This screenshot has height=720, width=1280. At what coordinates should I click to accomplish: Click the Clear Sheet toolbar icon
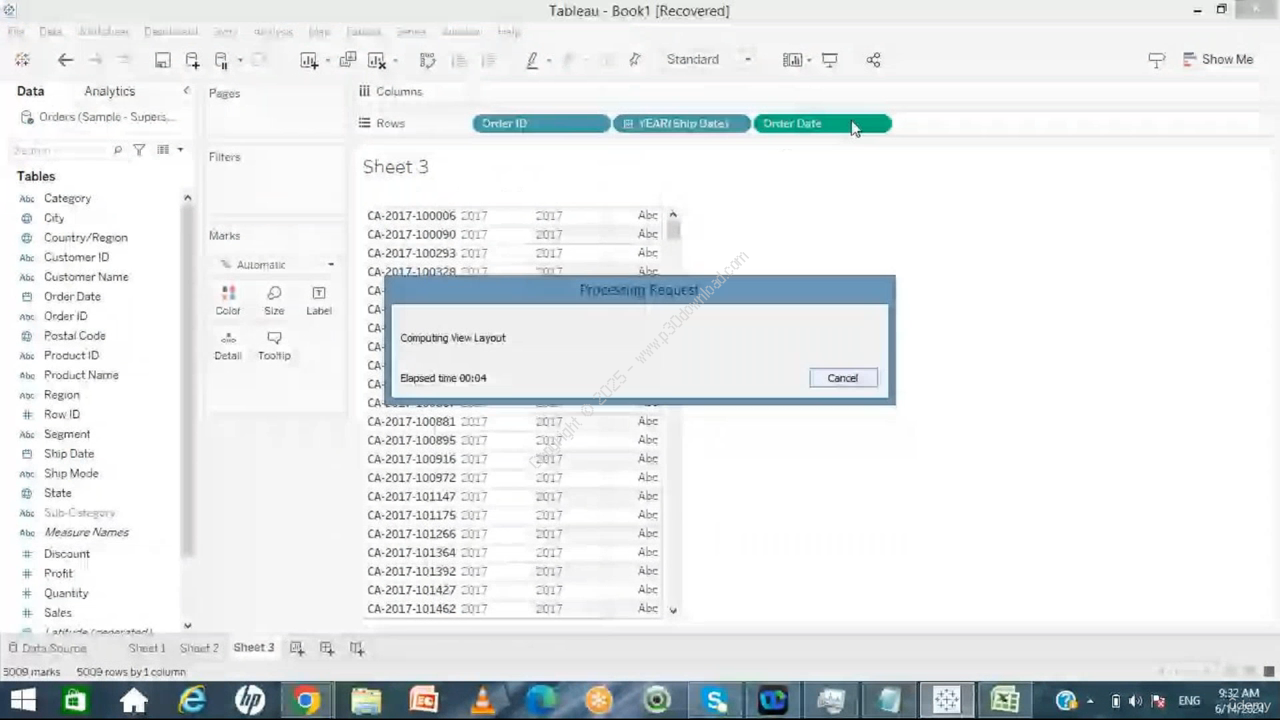(x=377, y=60)
